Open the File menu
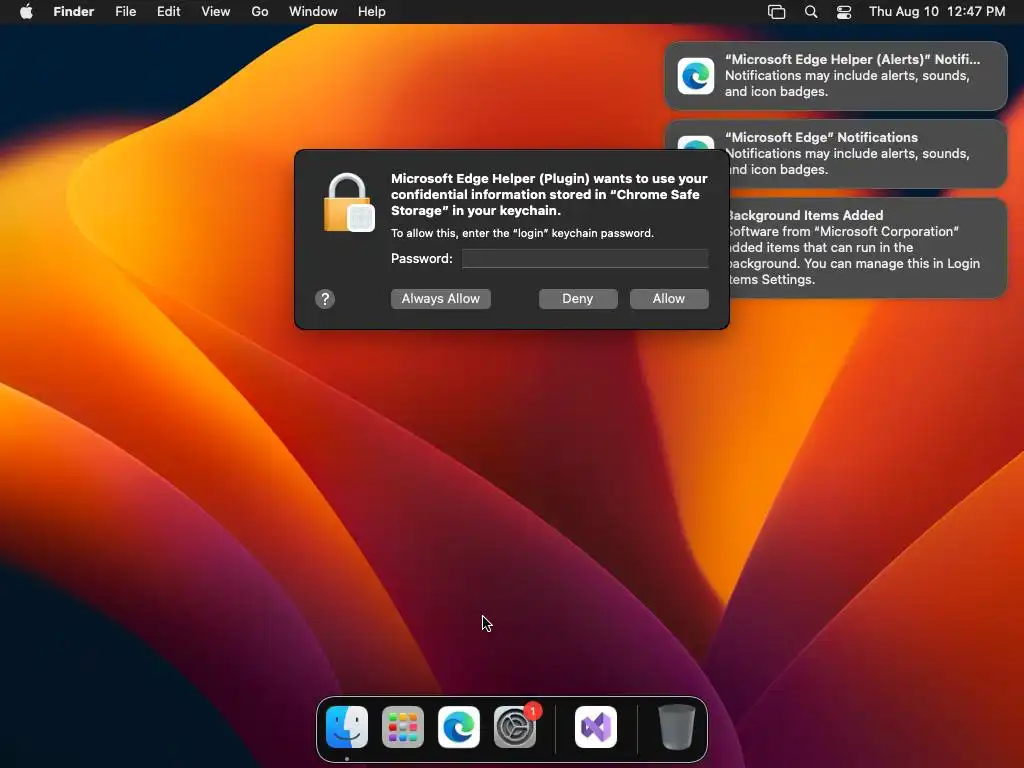Screen dimensions: 1024x768 [125, 12]
